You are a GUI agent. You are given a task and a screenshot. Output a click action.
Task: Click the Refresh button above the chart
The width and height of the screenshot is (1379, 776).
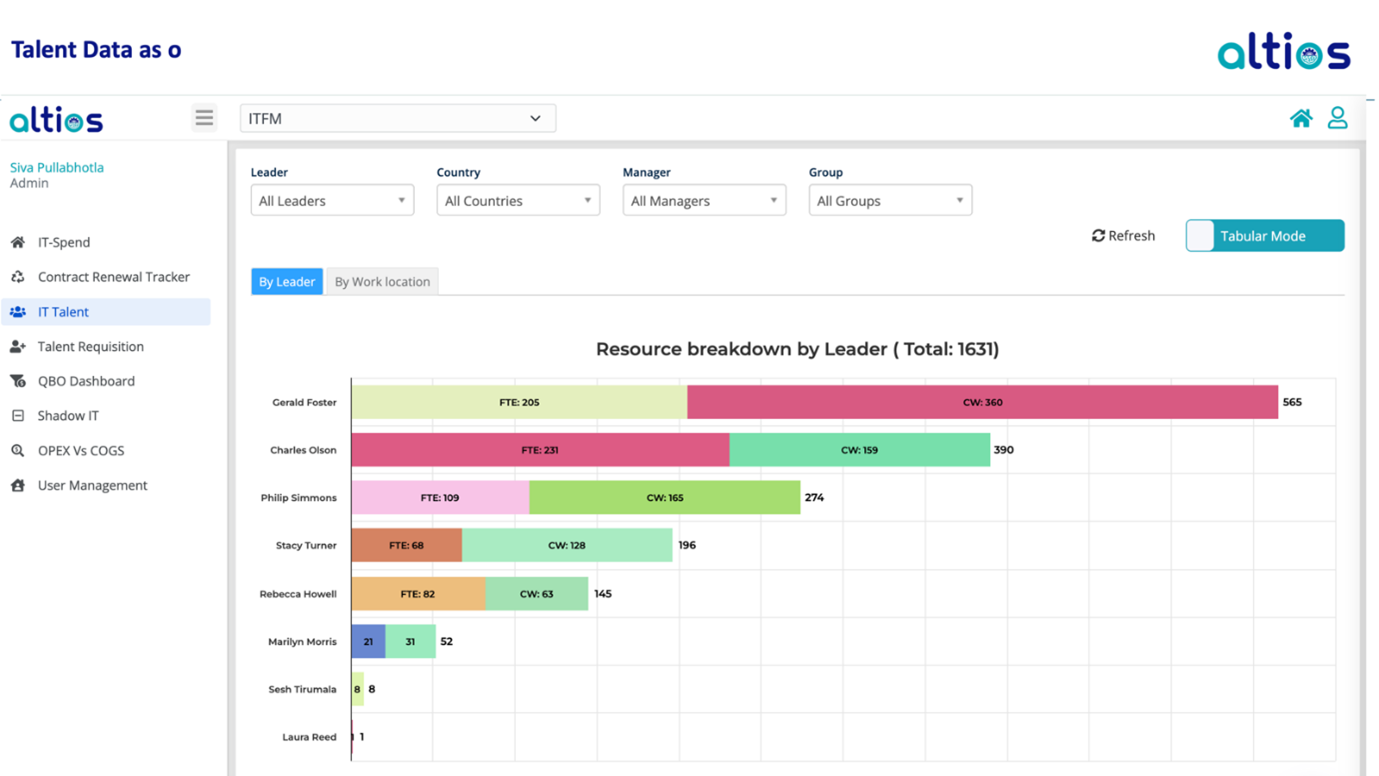click(1122, 235)
